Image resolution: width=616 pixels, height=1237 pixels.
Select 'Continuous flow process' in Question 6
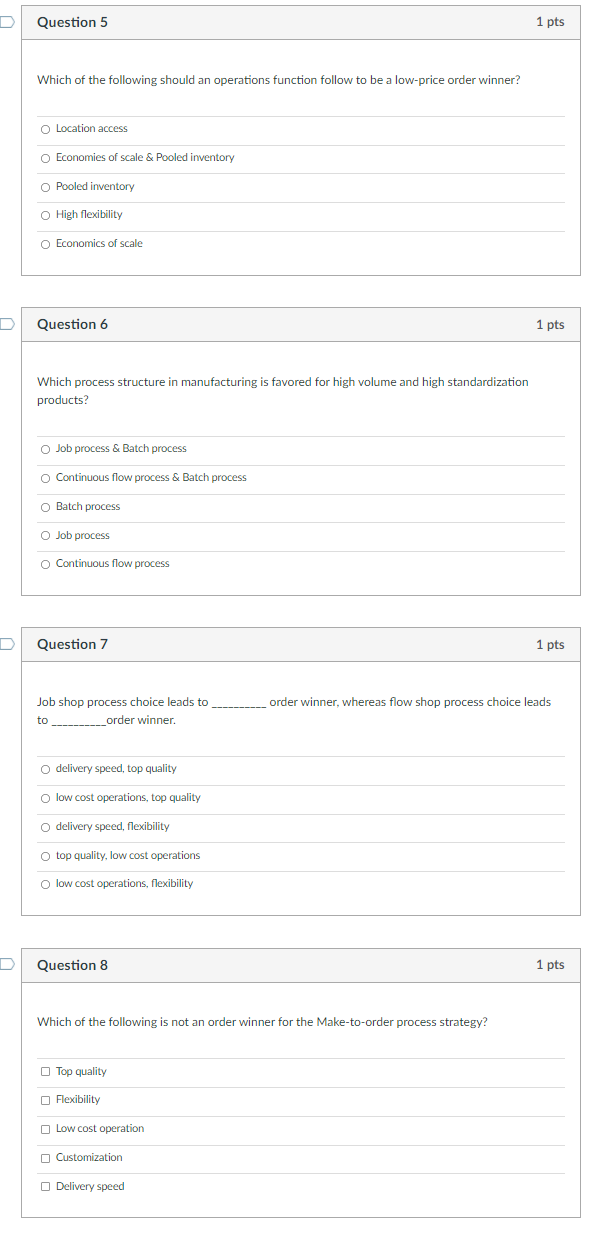coord(45,563)
